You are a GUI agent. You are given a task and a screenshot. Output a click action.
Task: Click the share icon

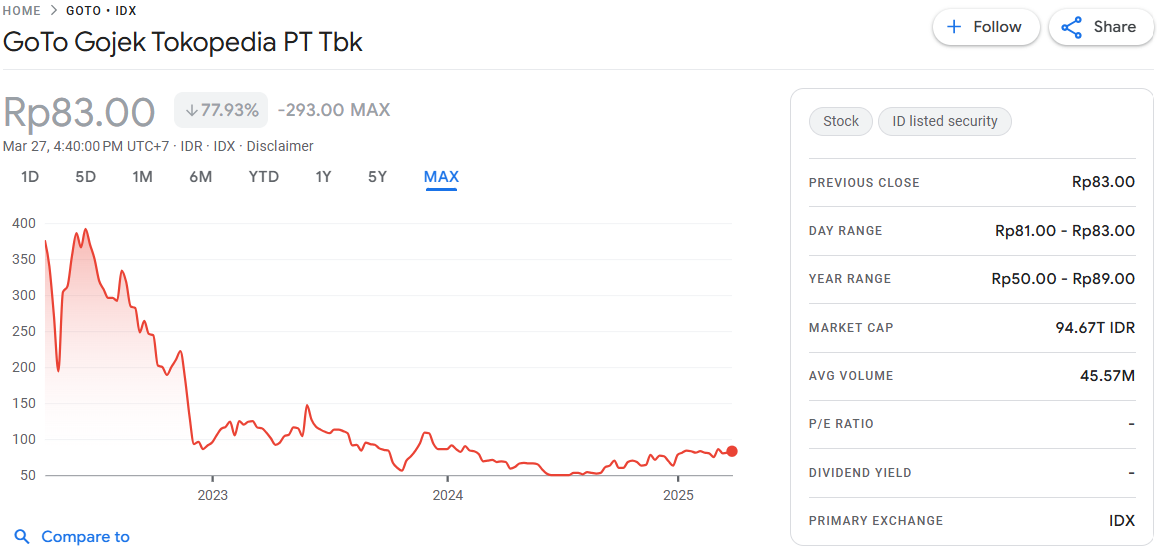tap(1072, 27)
